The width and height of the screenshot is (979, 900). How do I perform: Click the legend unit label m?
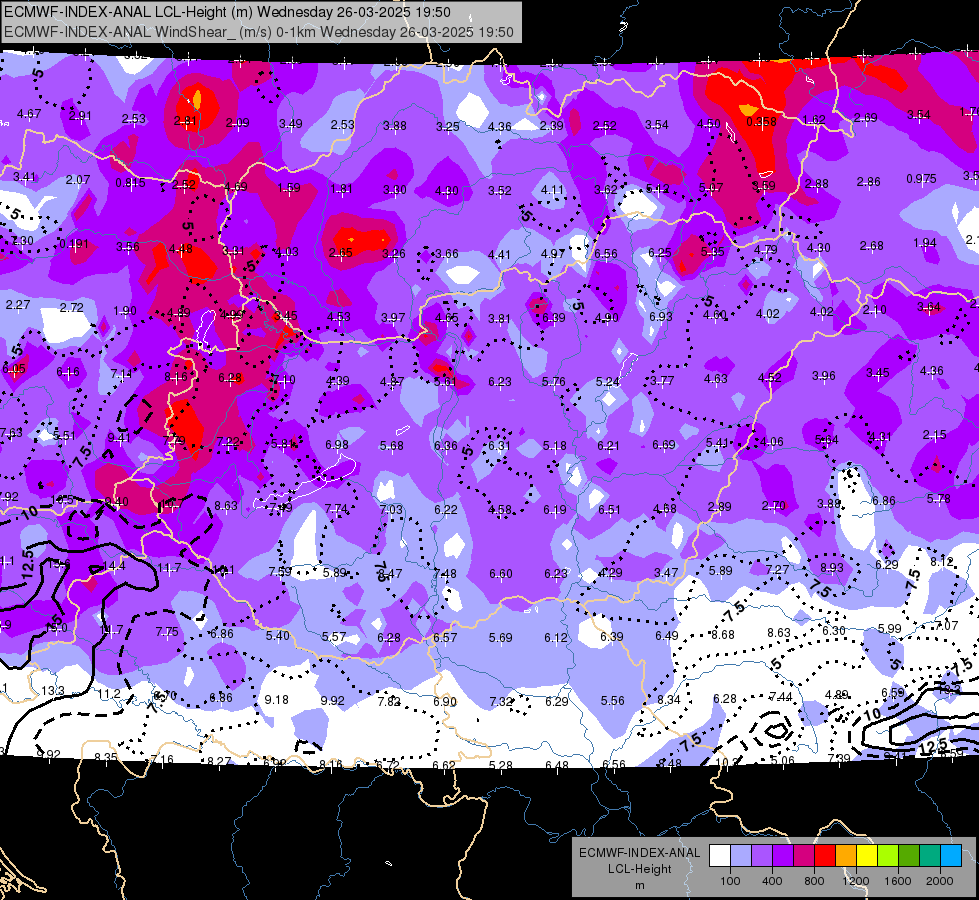[x=640, y=886]
